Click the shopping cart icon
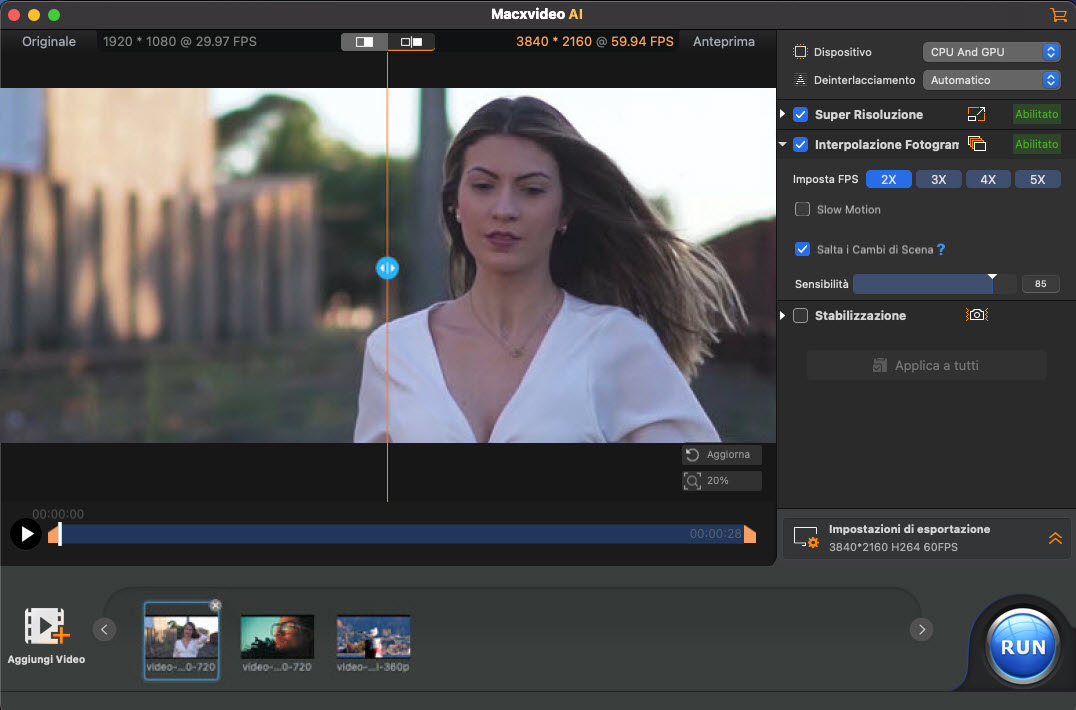The height and width of the screenshot is (710, 1076). pyautogui.click(x=1058, y=15)
